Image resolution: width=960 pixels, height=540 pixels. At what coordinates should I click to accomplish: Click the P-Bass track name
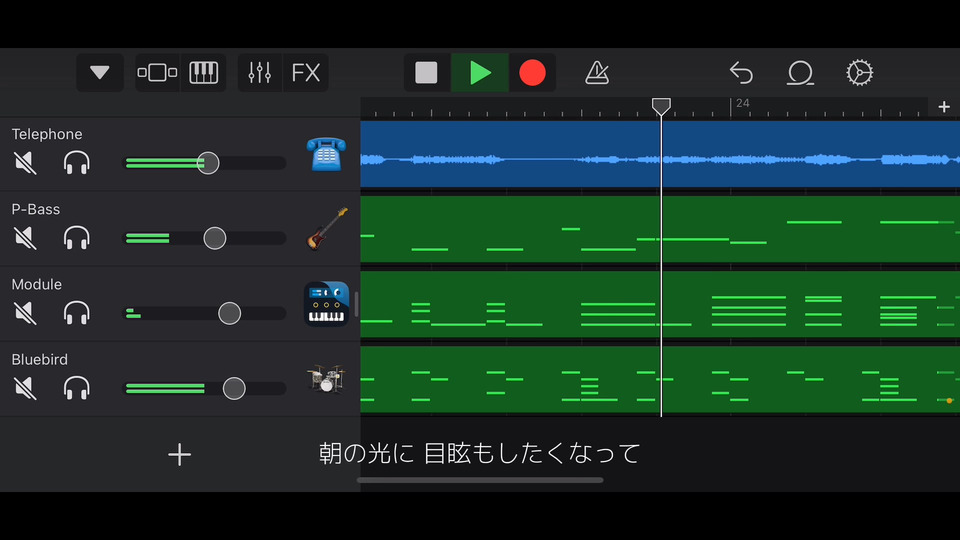tap(36, 209)
